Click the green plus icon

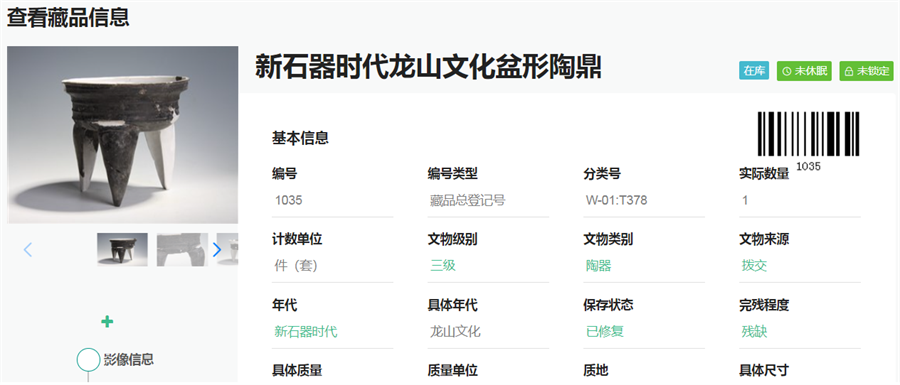[x=107, y=321]
